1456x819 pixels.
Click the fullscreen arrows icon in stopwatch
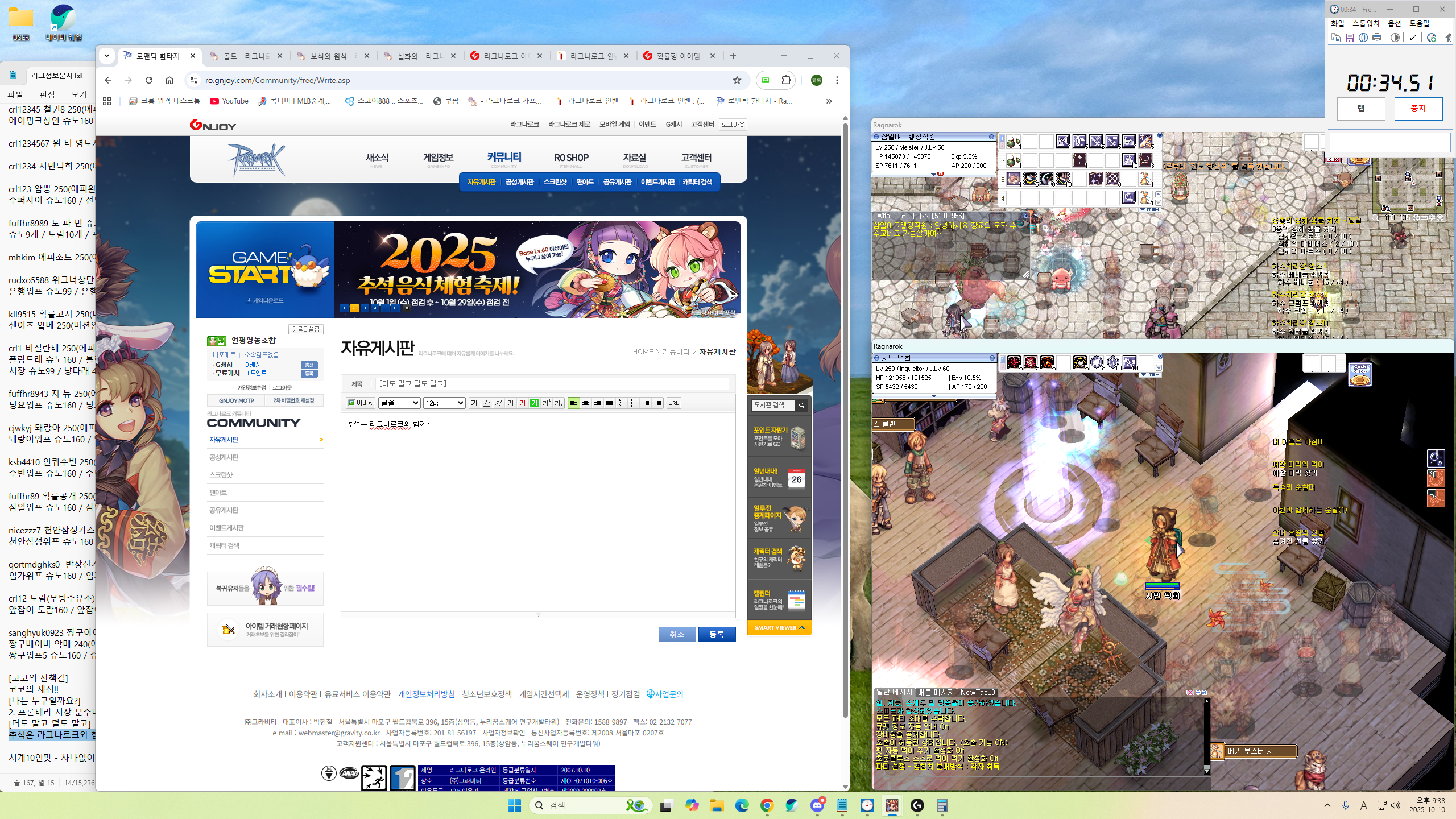coord(1413,38)
